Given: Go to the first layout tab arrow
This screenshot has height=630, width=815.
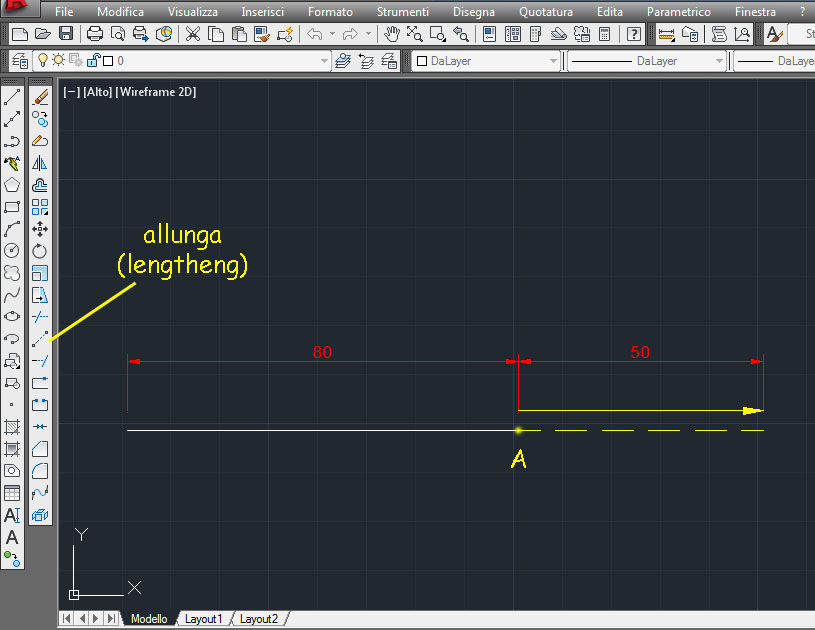Looking at the screenshot, I should [x=66, y=619].
